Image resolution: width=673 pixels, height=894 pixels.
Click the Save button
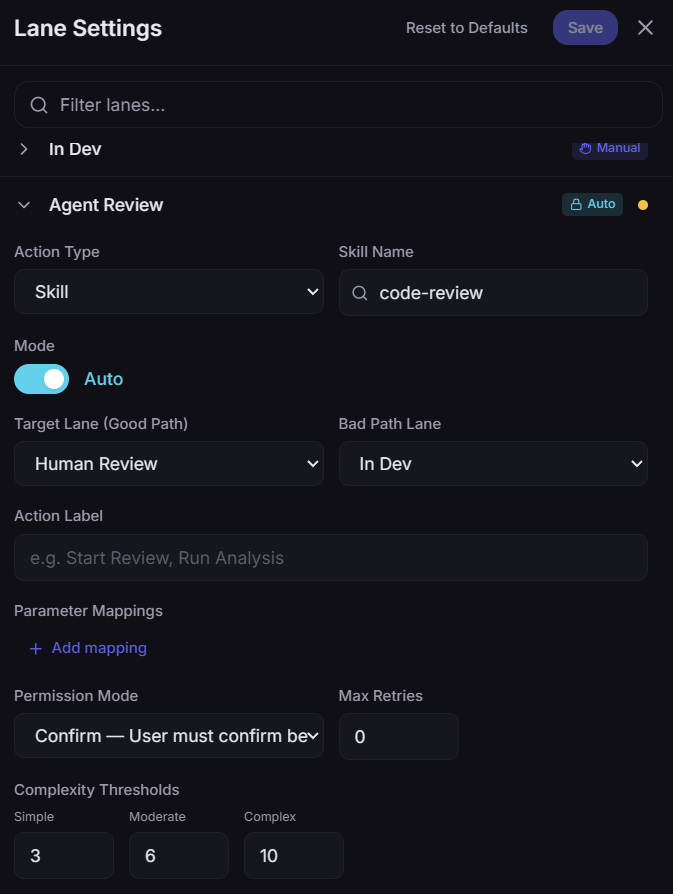point(585,27)
